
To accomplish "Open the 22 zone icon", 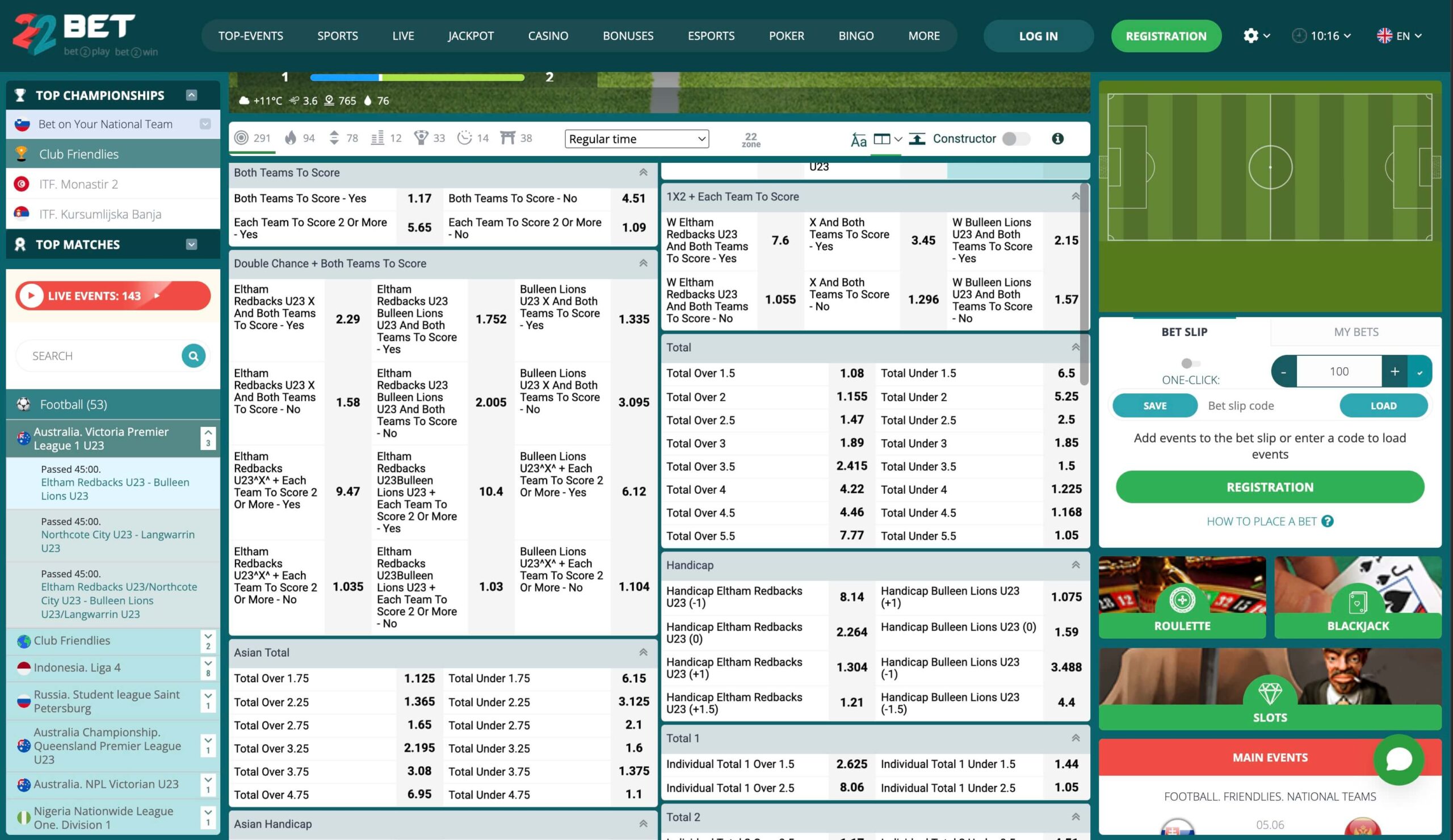I will pos(751,139).
